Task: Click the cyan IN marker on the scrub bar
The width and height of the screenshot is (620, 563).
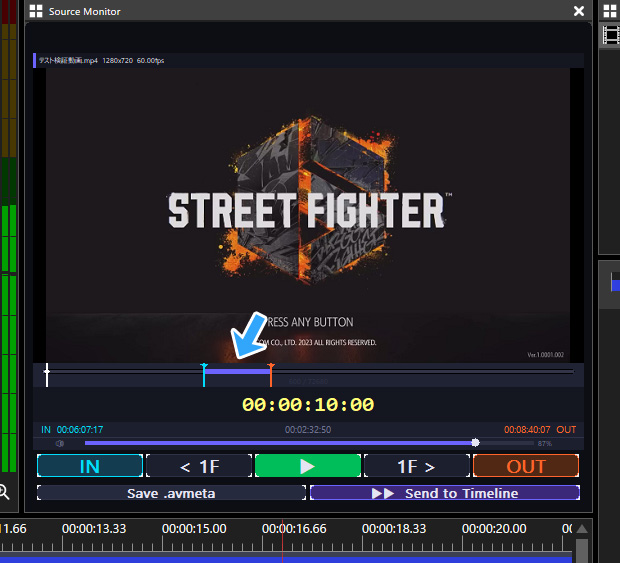Action: (x=204, y=374)
